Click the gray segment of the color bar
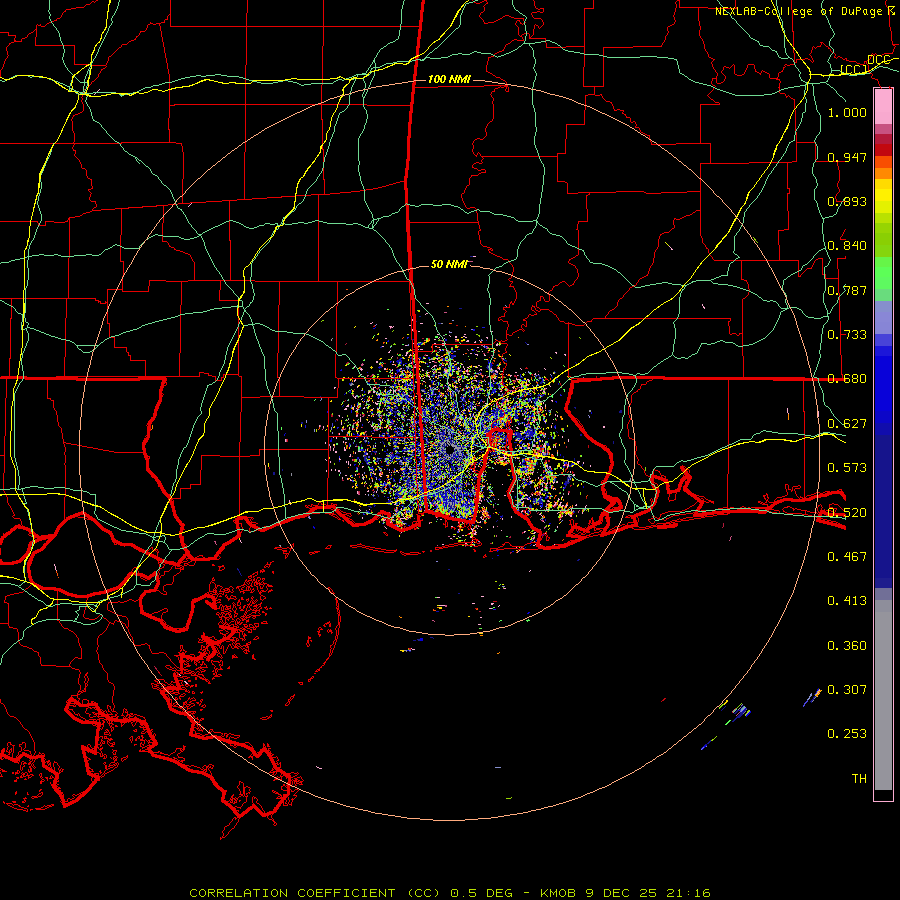900x900 pixels. tap(883, 695)
